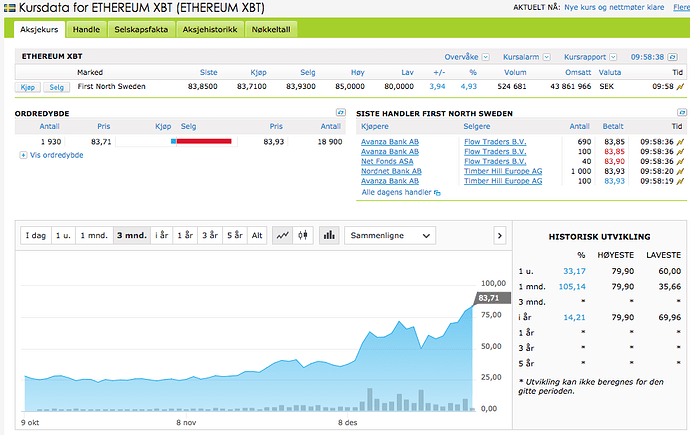This screenshot has height=435, width=690.
Task: Click the bar chart volume icon
Action: 328,235
